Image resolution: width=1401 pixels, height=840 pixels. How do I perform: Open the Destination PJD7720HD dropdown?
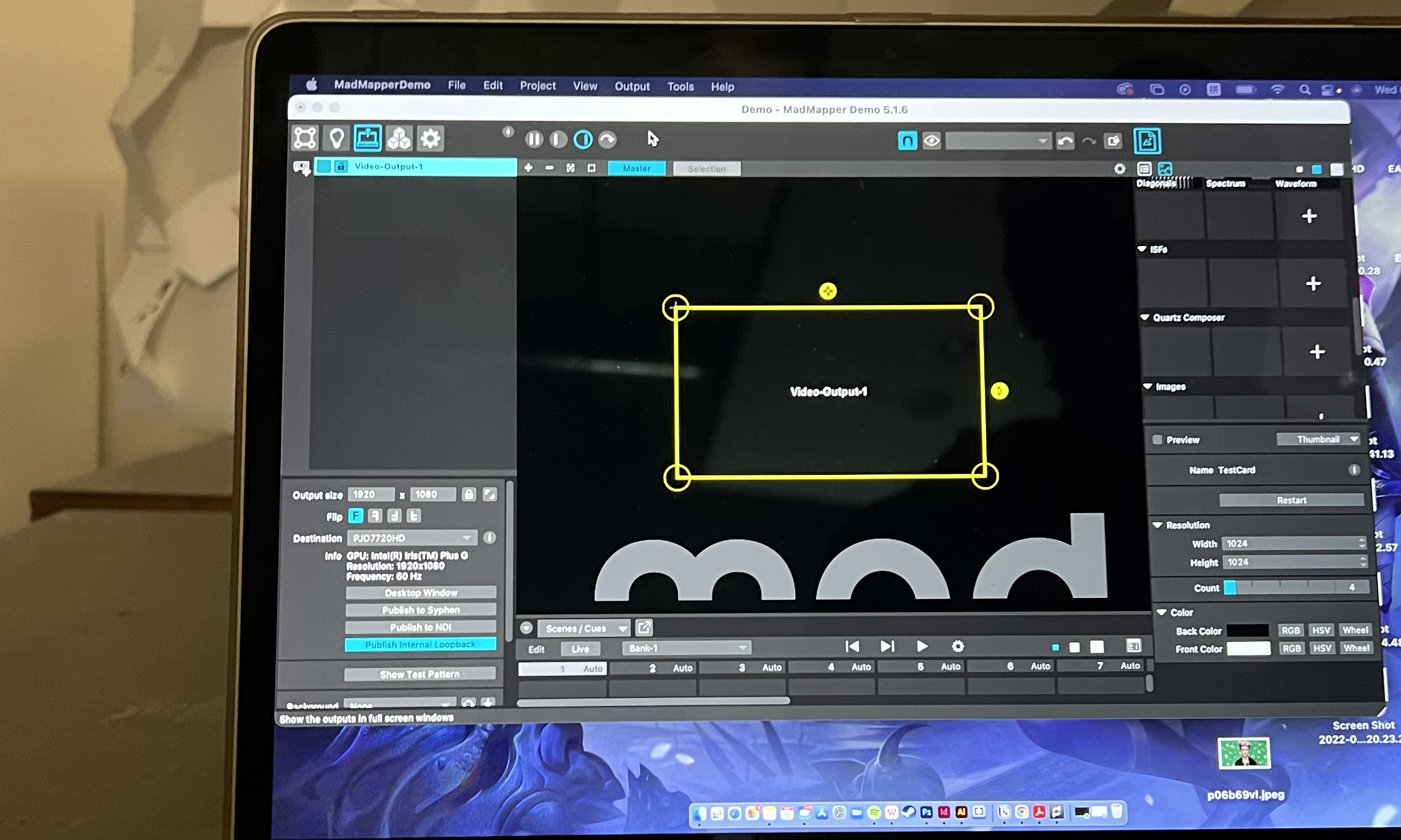tap(412, 538)
